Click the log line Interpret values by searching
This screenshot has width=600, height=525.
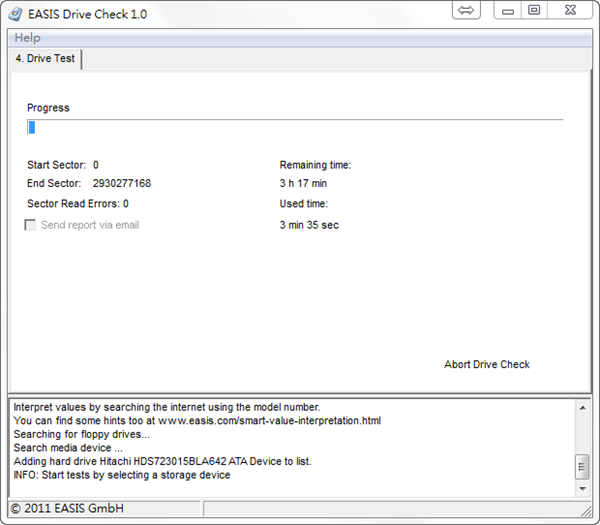[166, 407]
